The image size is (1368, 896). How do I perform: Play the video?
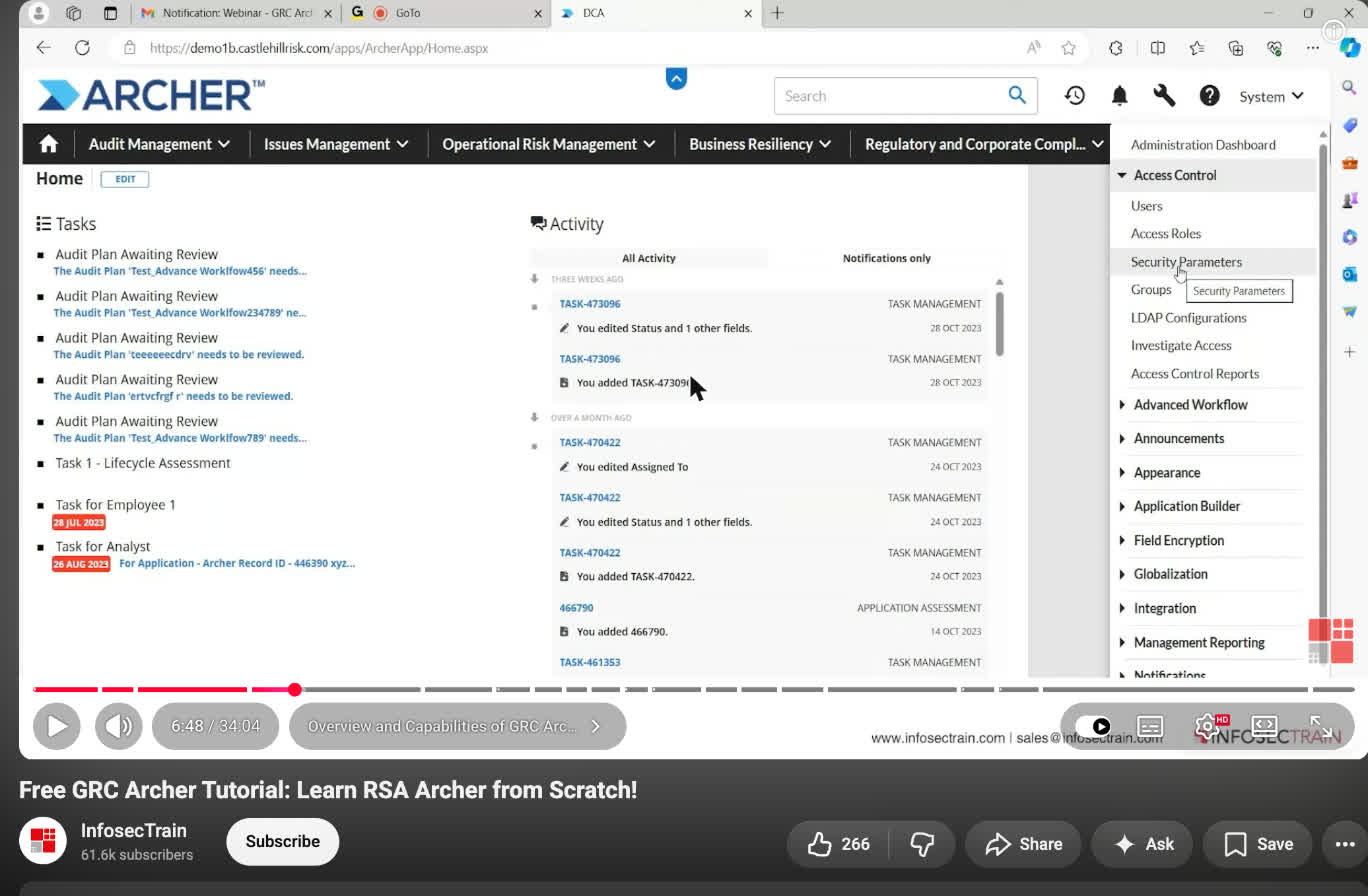click(x=57, y=726)
